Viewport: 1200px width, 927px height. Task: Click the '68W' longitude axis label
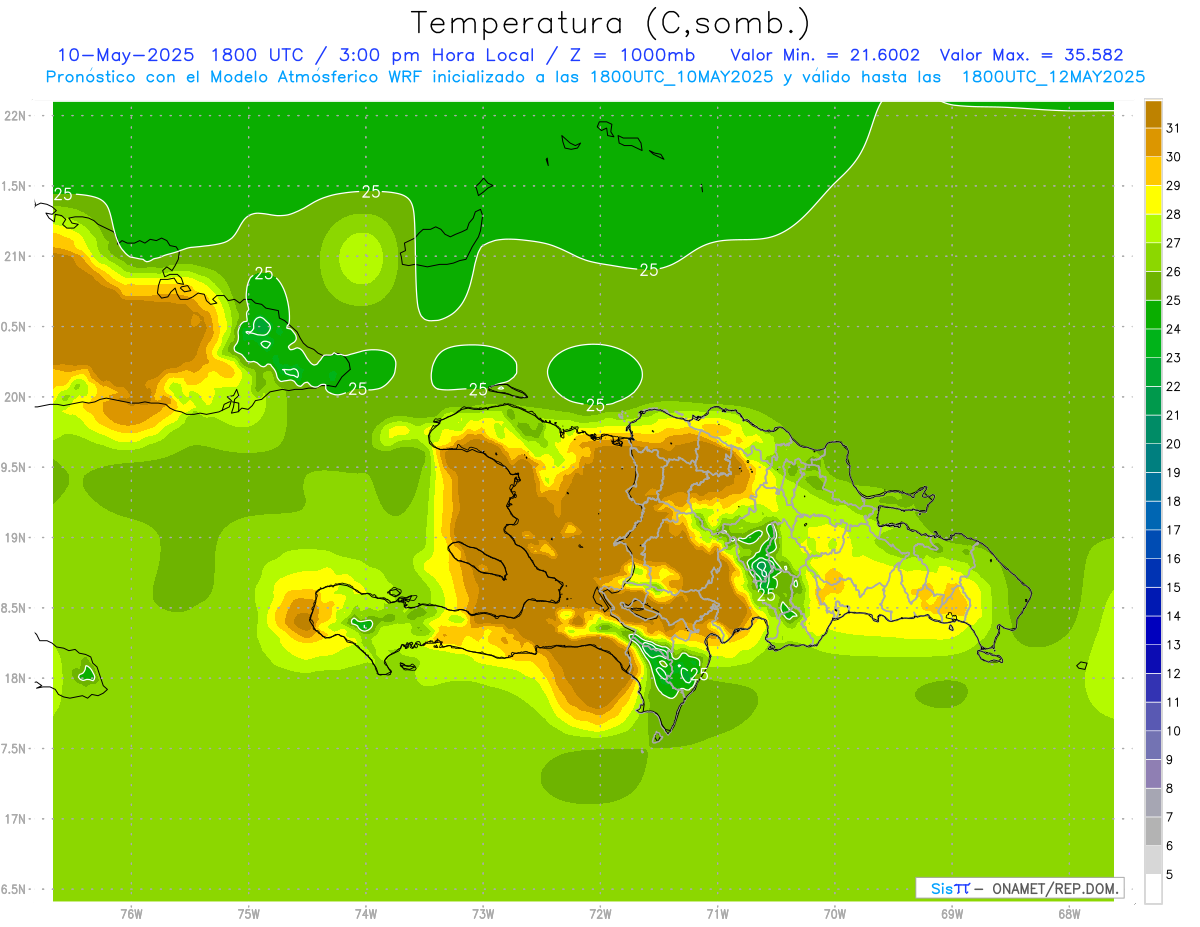1069,914
